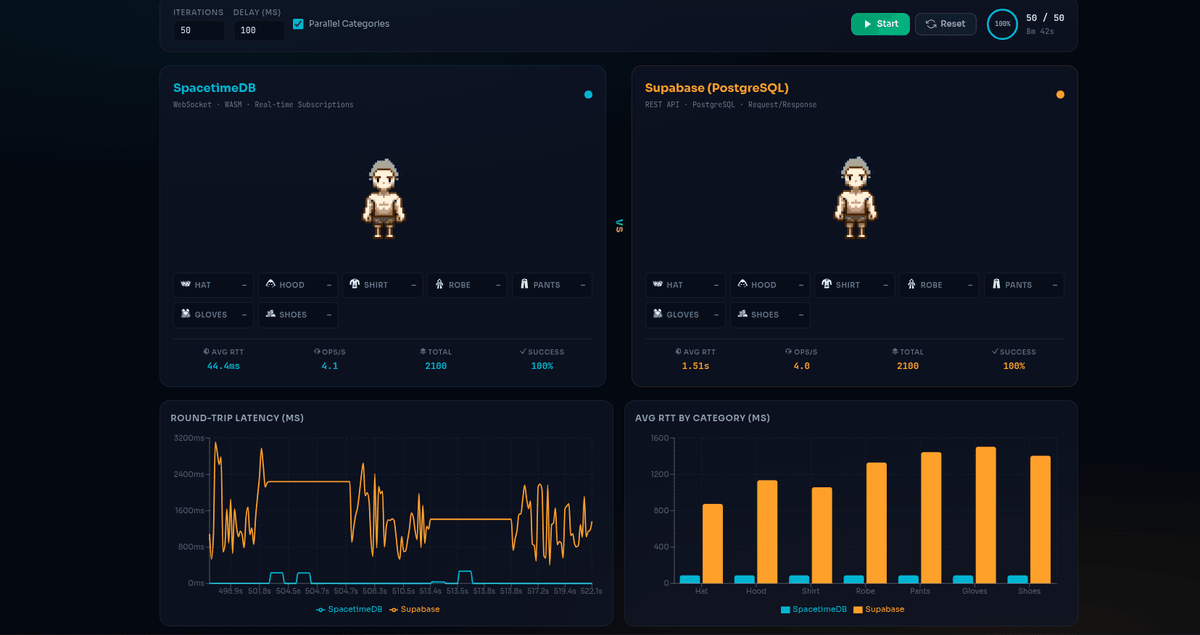Click the HAT crown icon on SpacetimeDB panel

coord(187,284)
